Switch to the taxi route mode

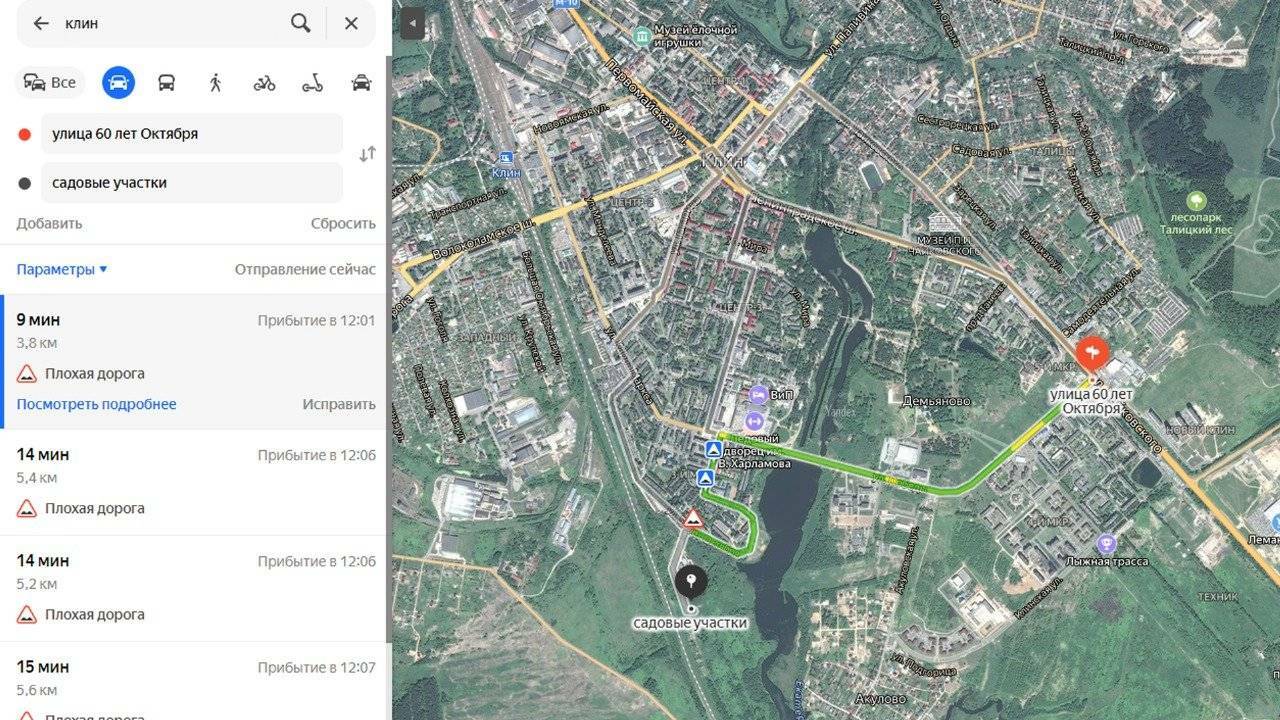point(361,82)
